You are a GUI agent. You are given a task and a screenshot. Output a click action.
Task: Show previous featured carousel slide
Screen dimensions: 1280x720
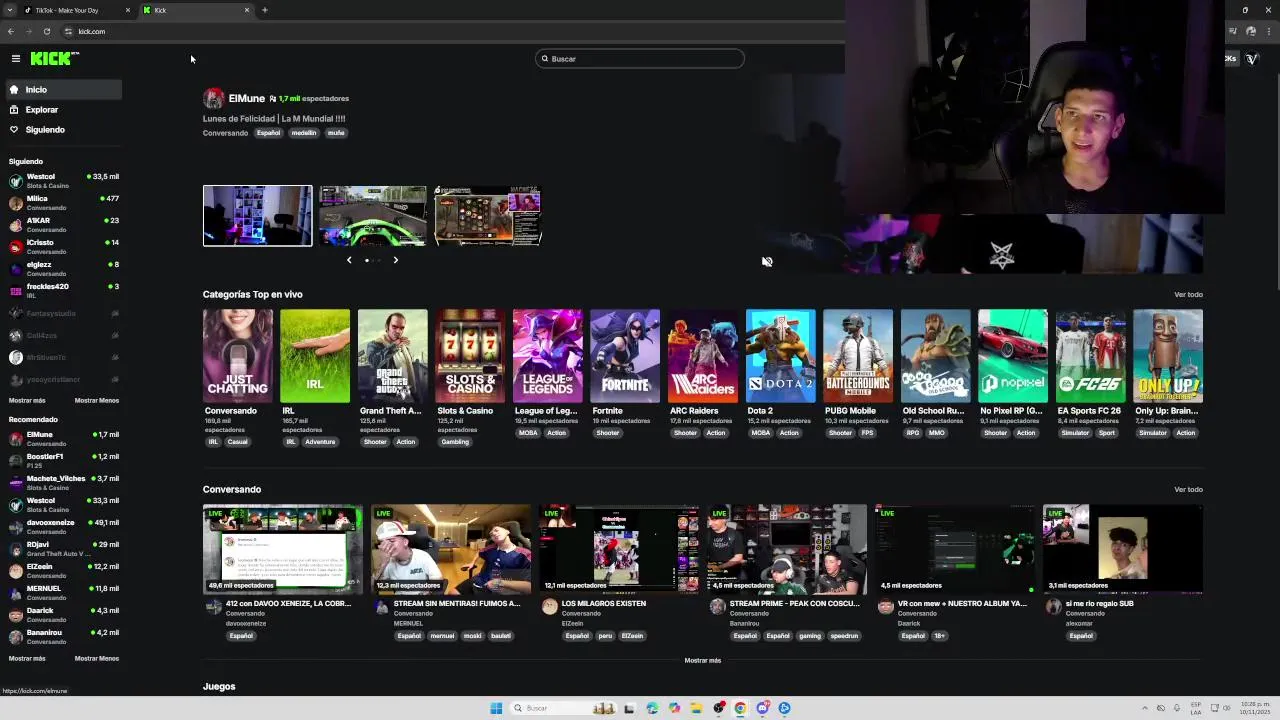[349, 260]
